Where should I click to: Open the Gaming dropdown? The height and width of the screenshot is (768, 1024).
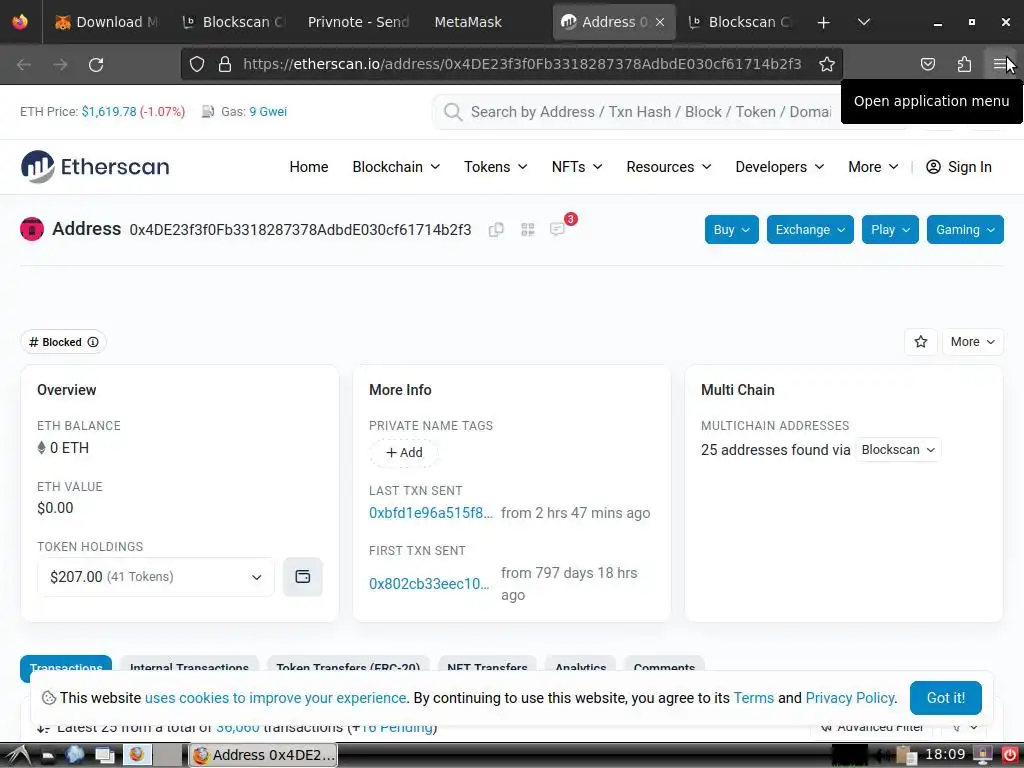(965, 230)
